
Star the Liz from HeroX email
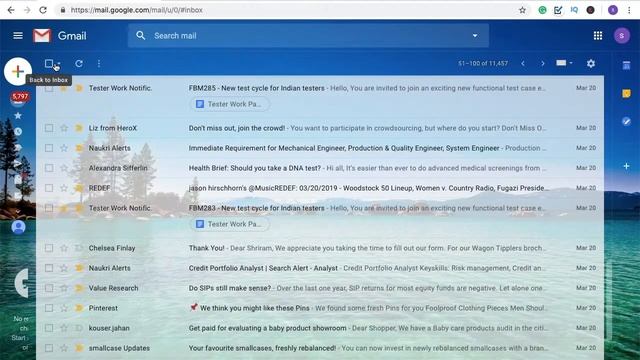(x=64, y=128)
